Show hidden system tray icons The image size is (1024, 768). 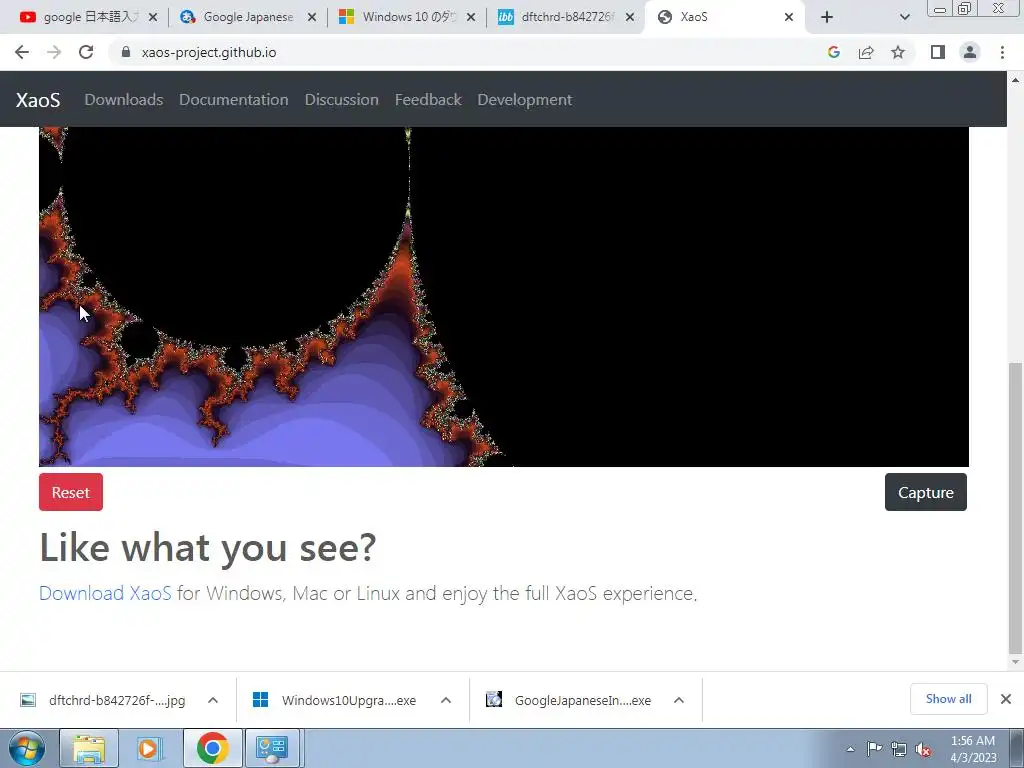point(850,749)
